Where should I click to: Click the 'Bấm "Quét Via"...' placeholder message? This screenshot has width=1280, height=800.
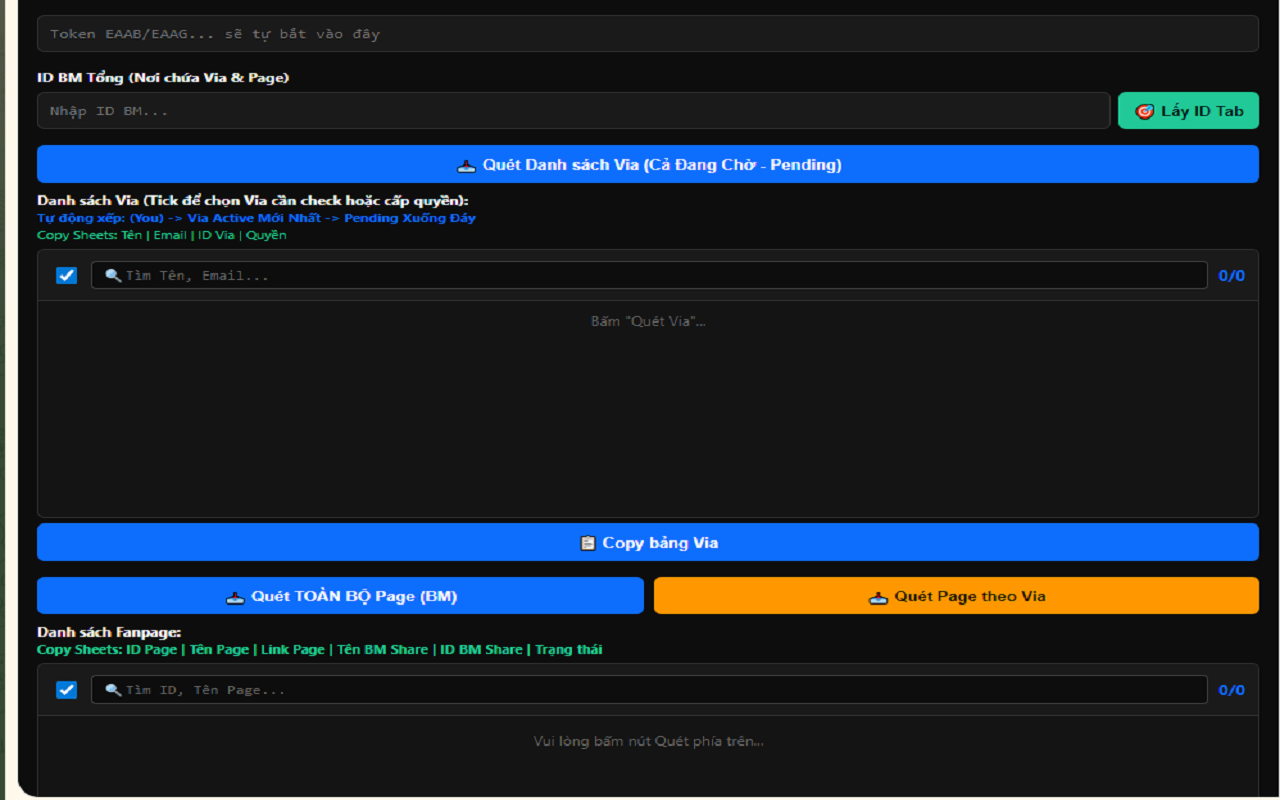pyautogui.click(x=648, y=321)
